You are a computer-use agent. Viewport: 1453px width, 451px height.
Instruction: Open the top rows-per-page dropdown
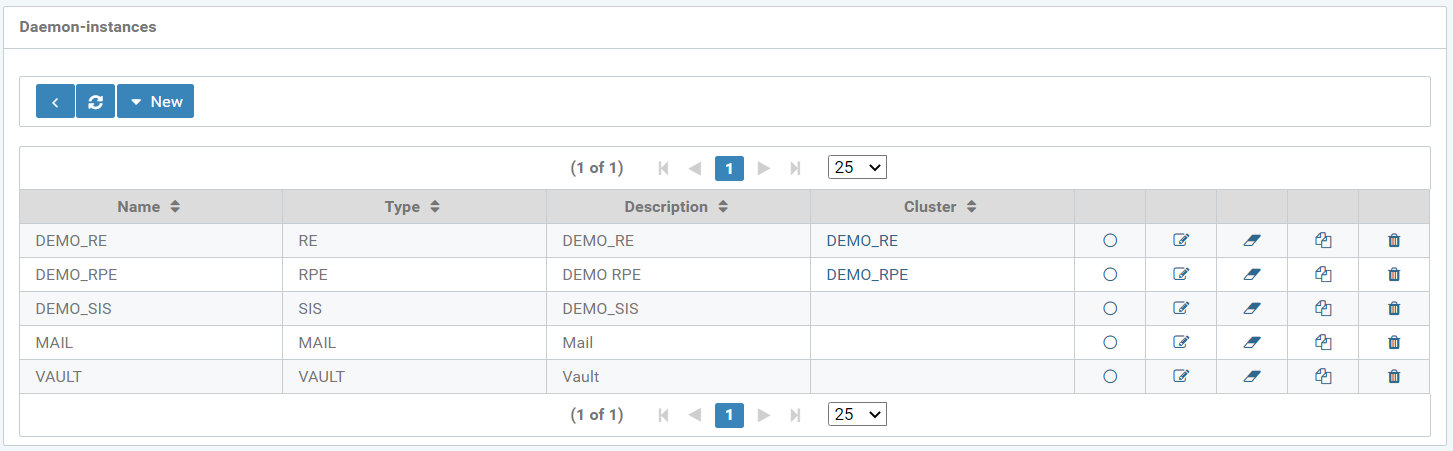pyautogui.click(x=857, y=168)
